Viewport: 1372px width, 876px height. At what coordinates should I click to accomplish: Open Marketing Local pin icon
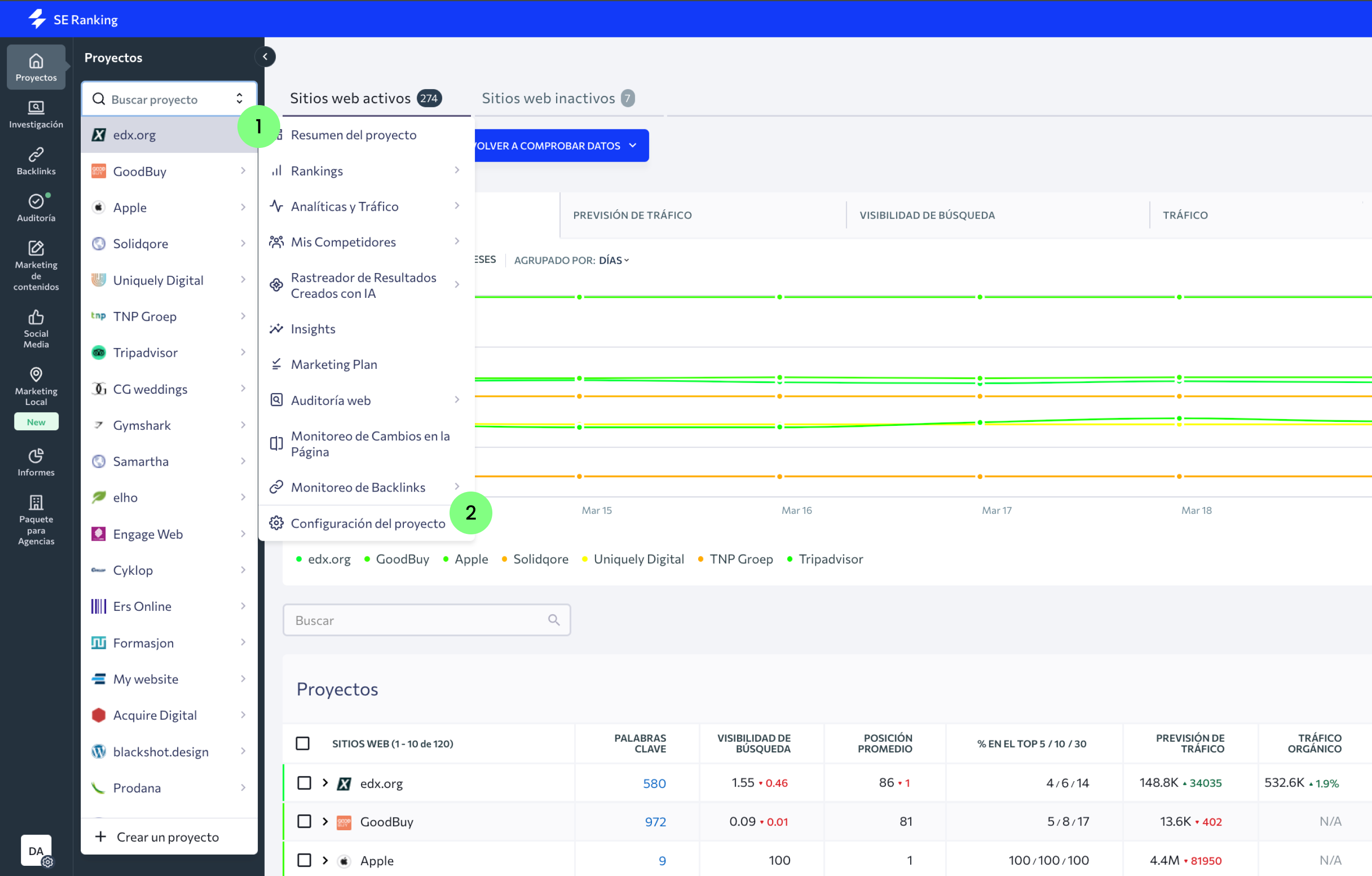[x=36, y=374]
